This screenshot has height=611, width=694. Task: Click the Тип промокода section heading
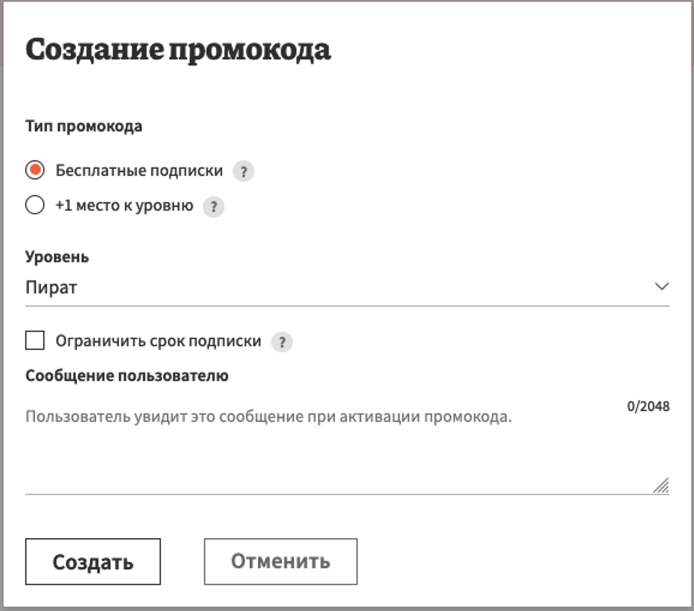pyautogui.click(x=84, y=127)
